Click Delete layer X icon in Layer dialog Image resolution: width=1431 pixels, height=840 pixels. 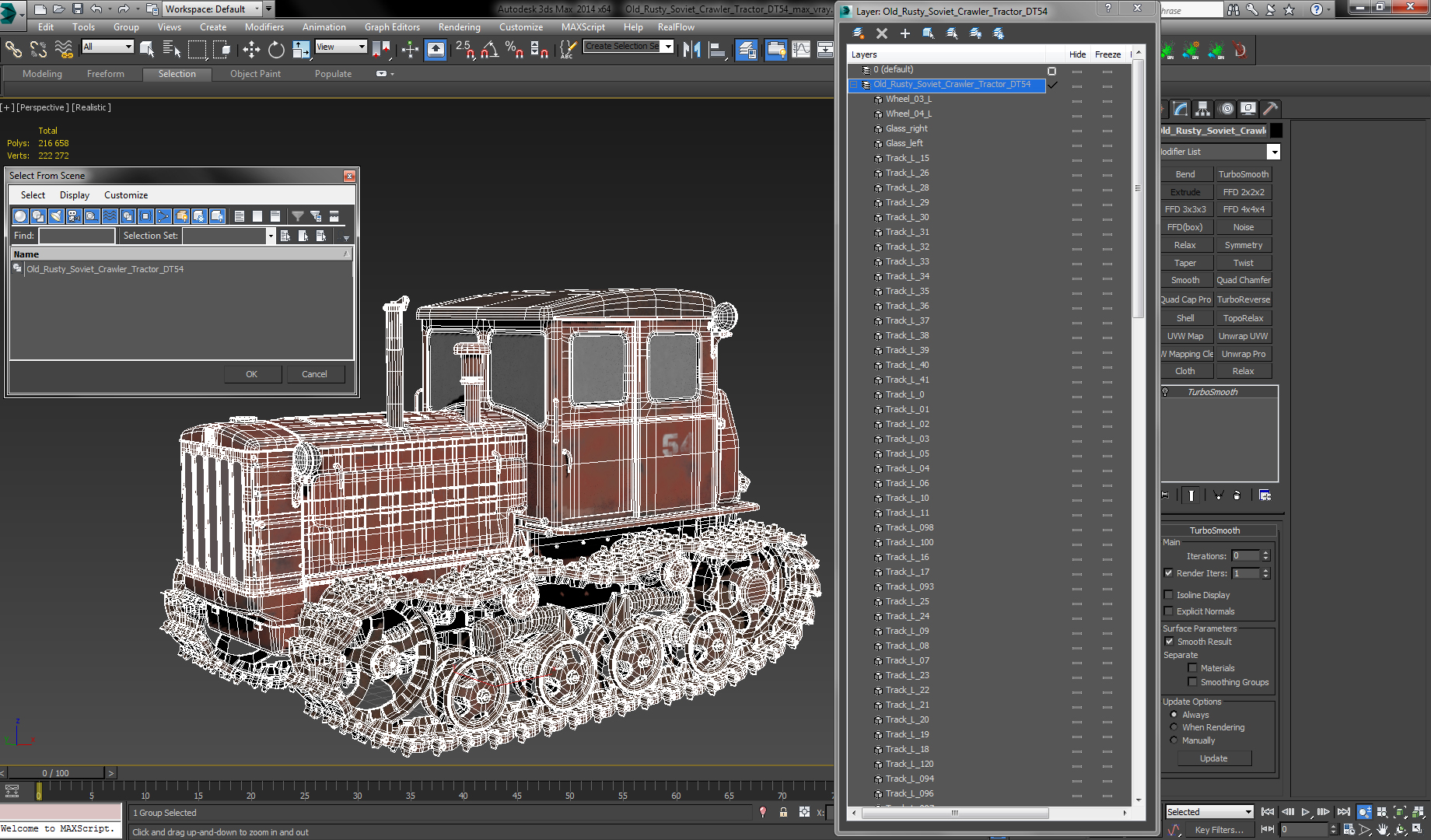pyautogui.click(x=882, y=33)
